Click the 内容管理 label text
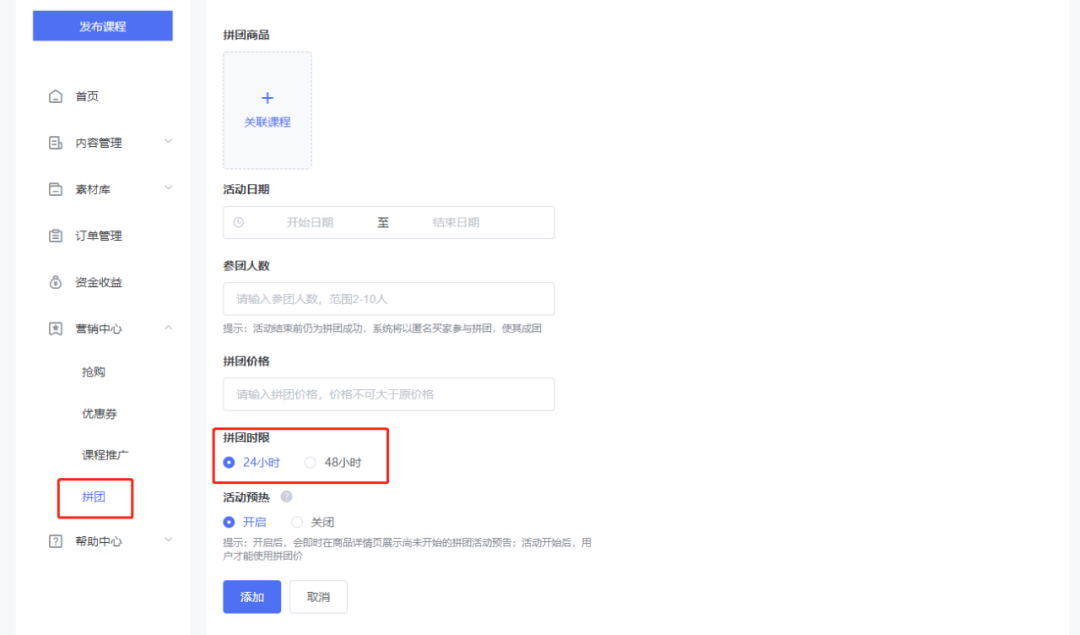 pyautogui.click(x=98, y=143)
